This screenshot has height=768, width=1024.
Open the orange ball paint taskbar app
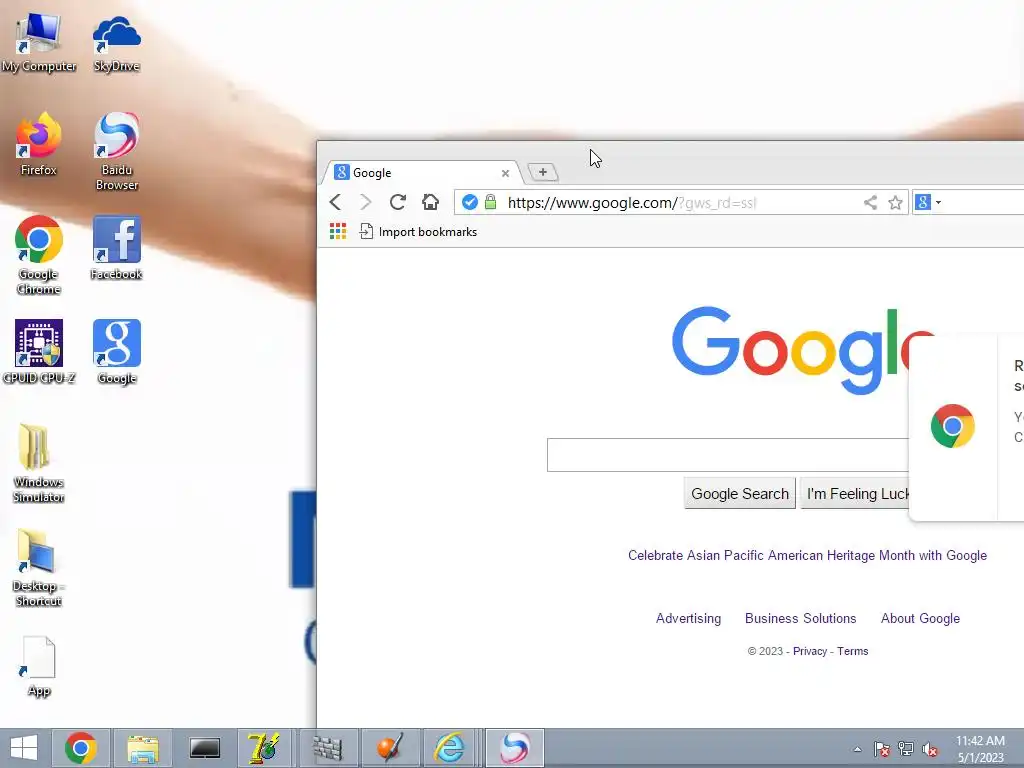(390, 748)
